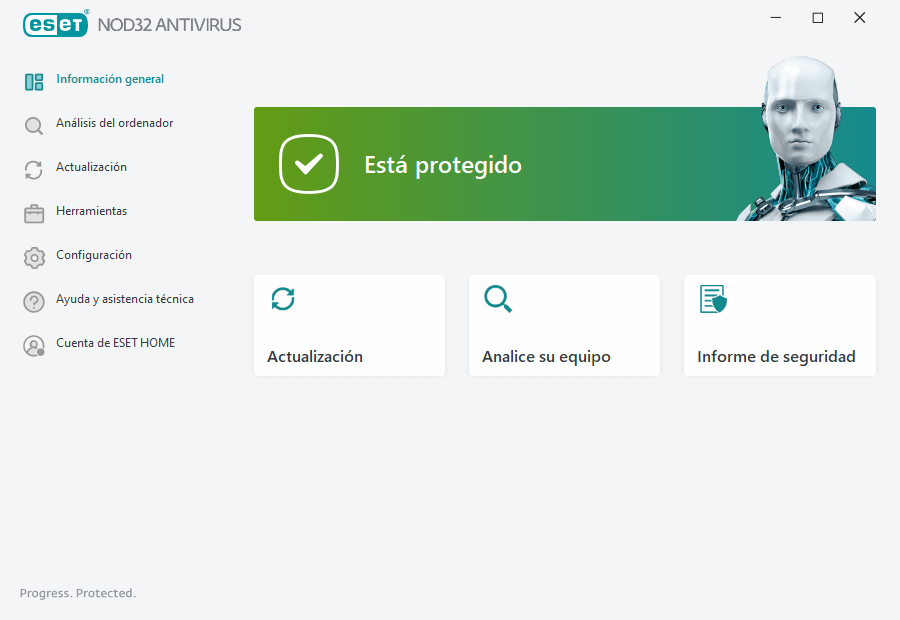Click the green checkmark circle in the banner
This screenshot has height=620, width=900.
(309, 164)
